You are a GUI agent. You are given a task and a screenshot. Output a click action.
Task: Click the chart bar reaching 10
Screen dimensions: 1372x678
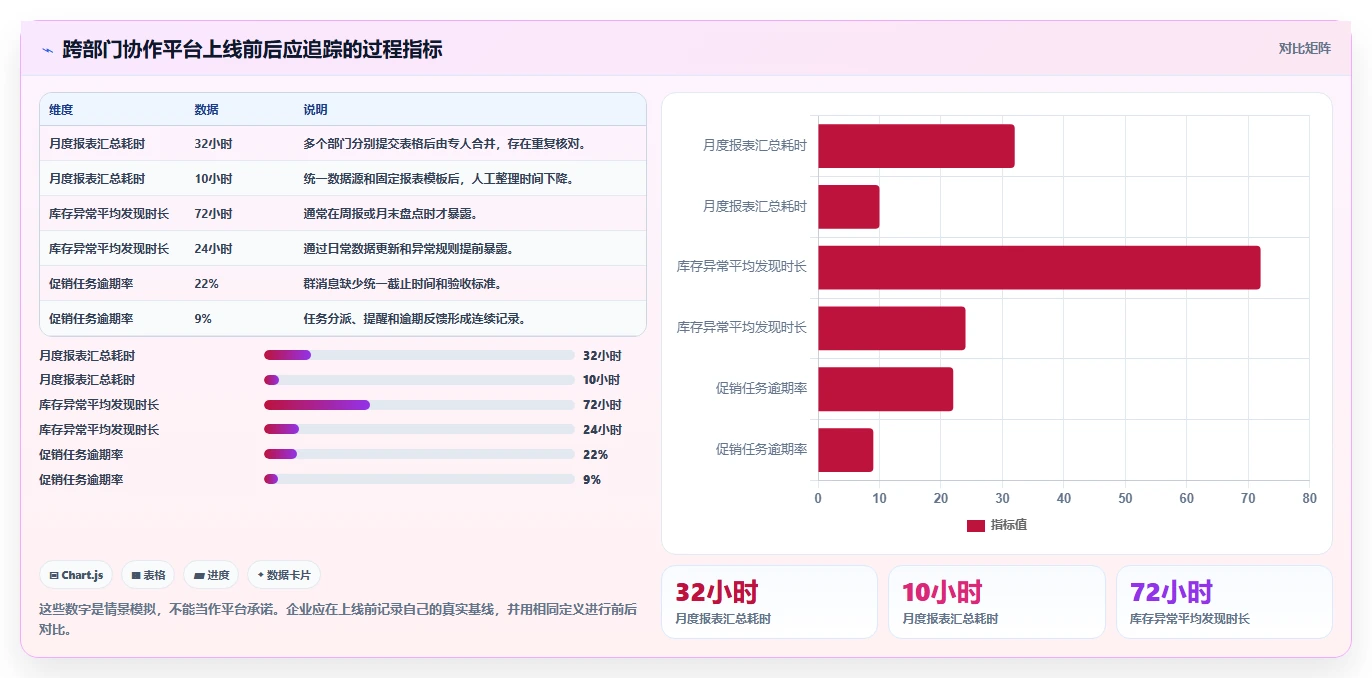[849, 206]
